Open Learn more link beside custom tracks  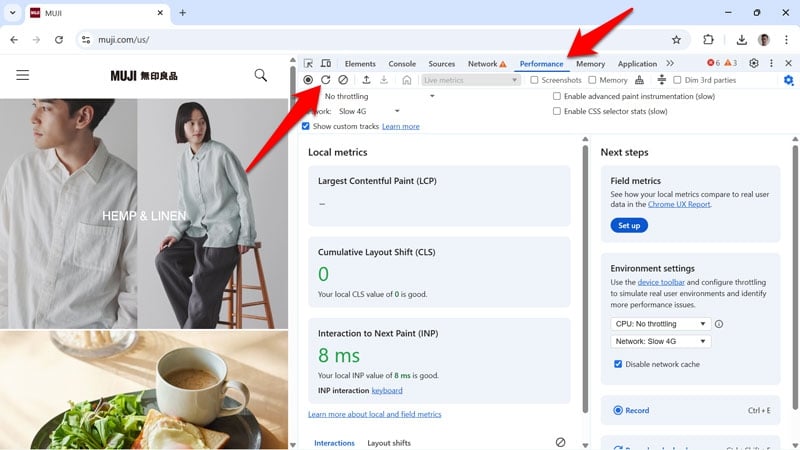click(401, 126)
